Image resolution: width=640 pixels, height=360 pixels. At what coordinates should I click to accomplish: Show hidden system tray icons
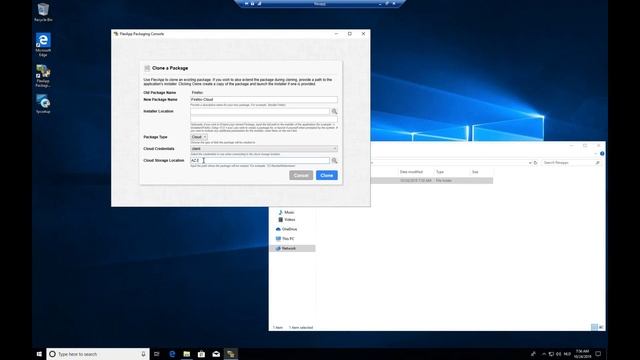pyautogui.click(x=544, y=354)
